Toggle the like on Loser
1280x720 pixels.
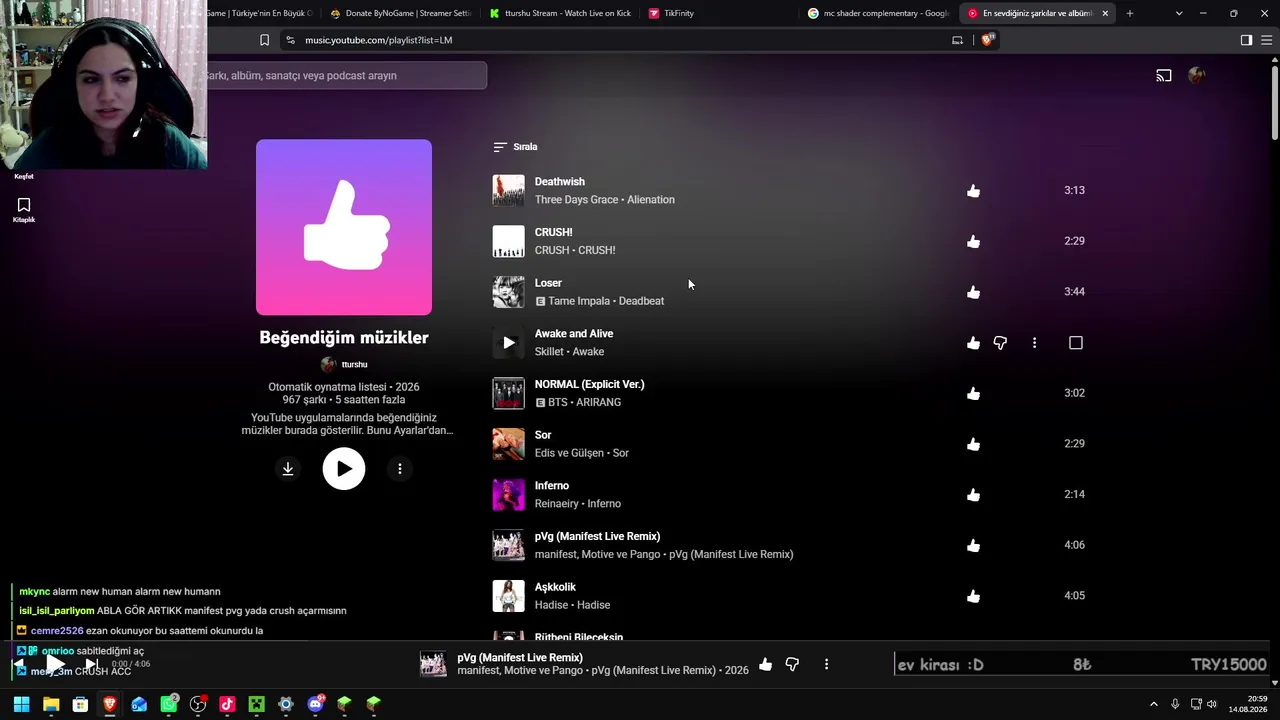(x=973, y=292)
